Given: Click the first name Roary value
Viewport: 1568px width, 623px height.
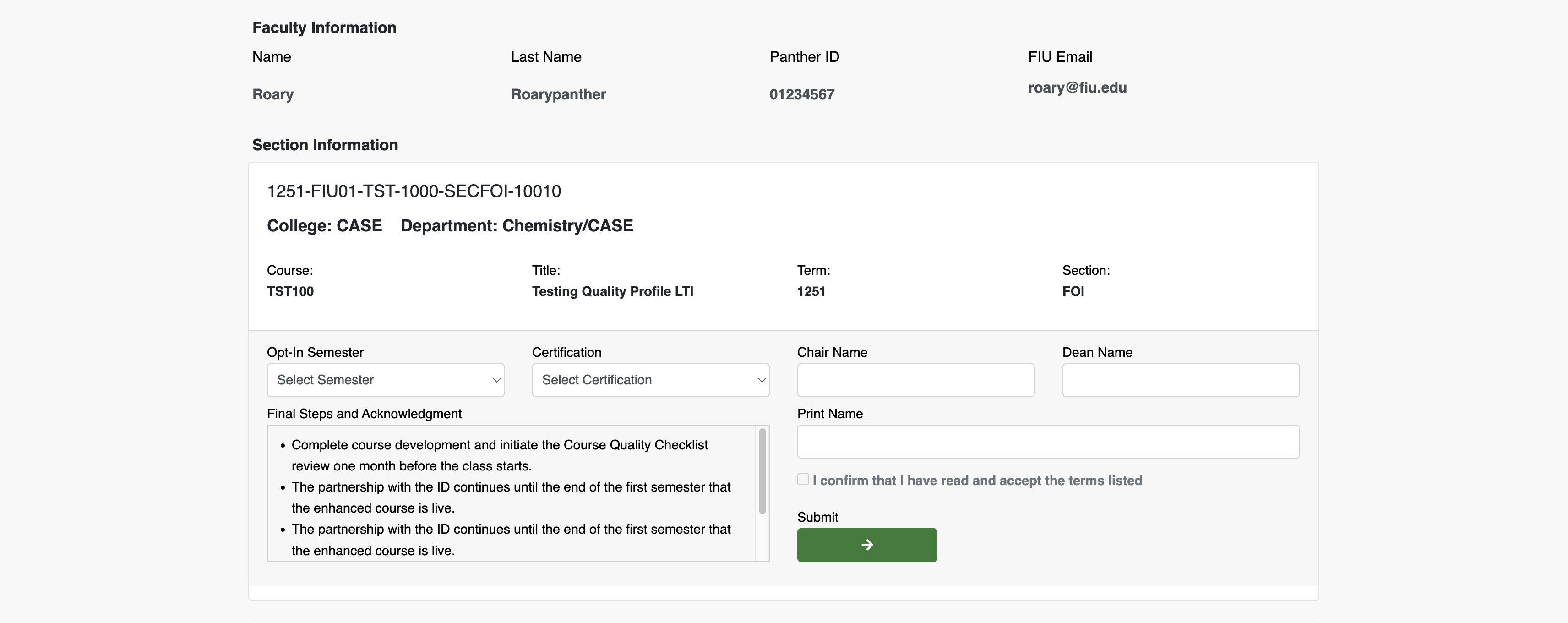Looking at the screenshot, I should point(272,94).
